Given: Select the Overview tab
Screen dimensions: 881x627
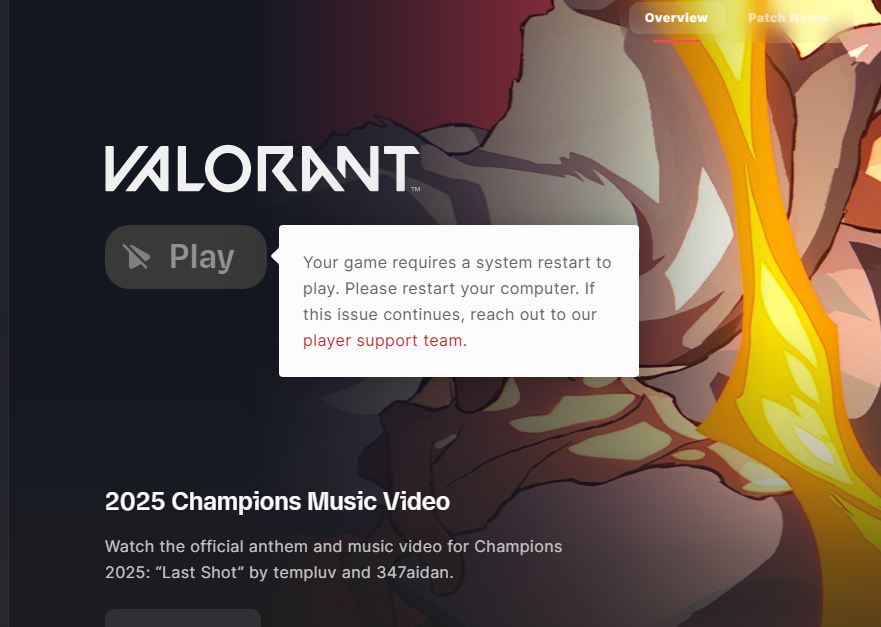Looking at the screenshot, I should pos(676,18).
